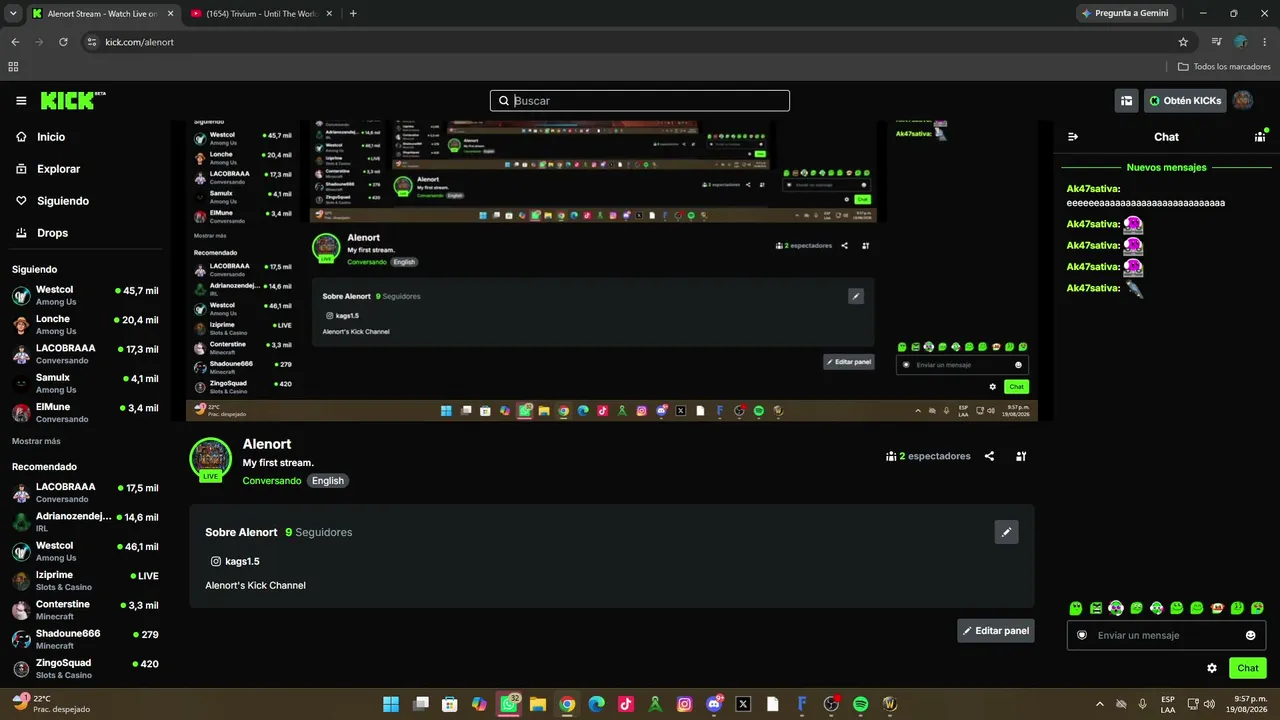
Task: Open Todos los marcadores folder
Action: (1224, 67)
